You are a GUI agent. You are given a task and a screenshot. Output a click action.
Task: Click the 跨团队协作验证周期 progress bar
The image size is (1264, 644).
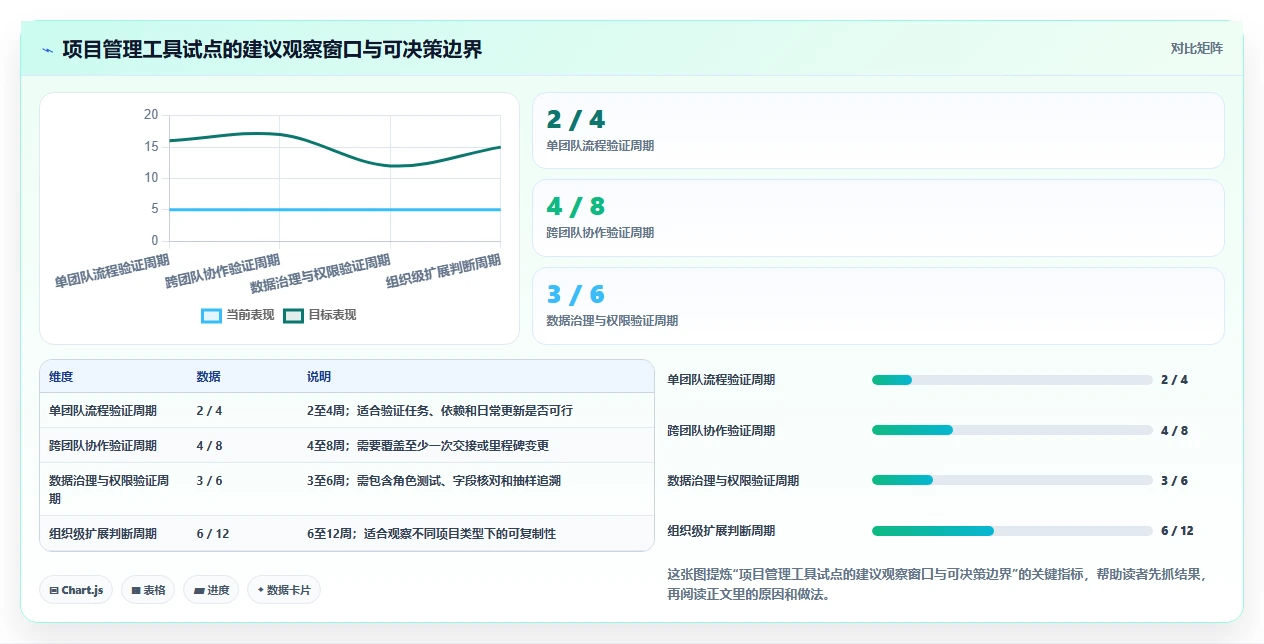tap(1012, 430)
